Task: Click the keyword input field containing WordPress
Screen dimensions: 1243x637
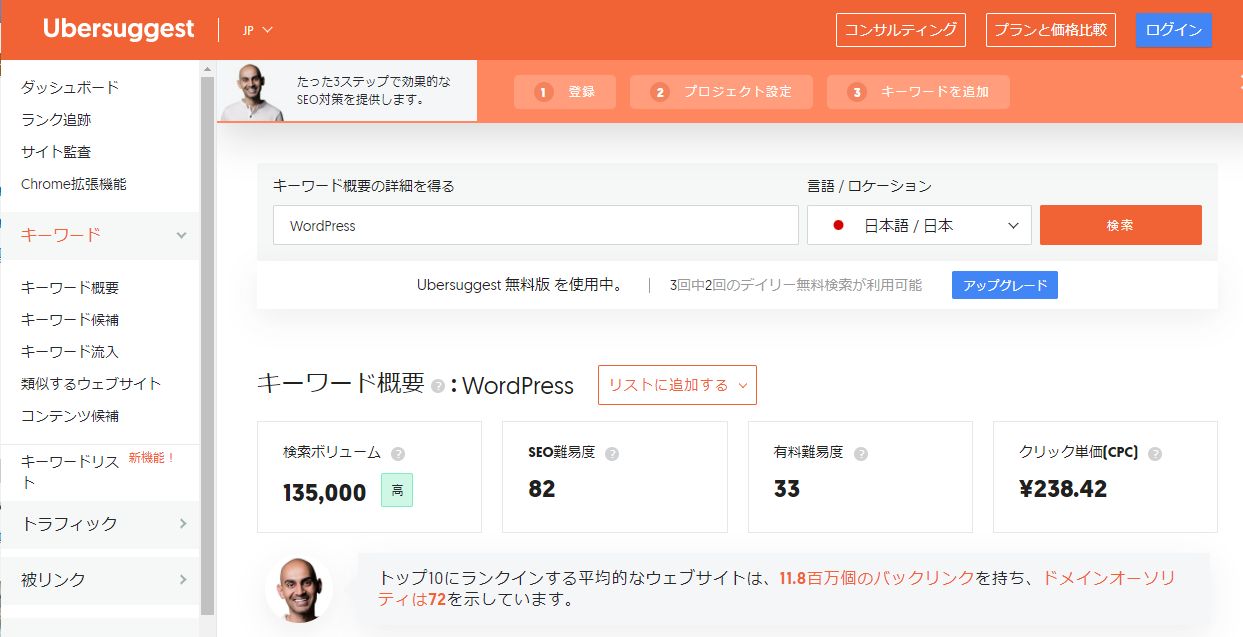Action: tap(536, 225)
